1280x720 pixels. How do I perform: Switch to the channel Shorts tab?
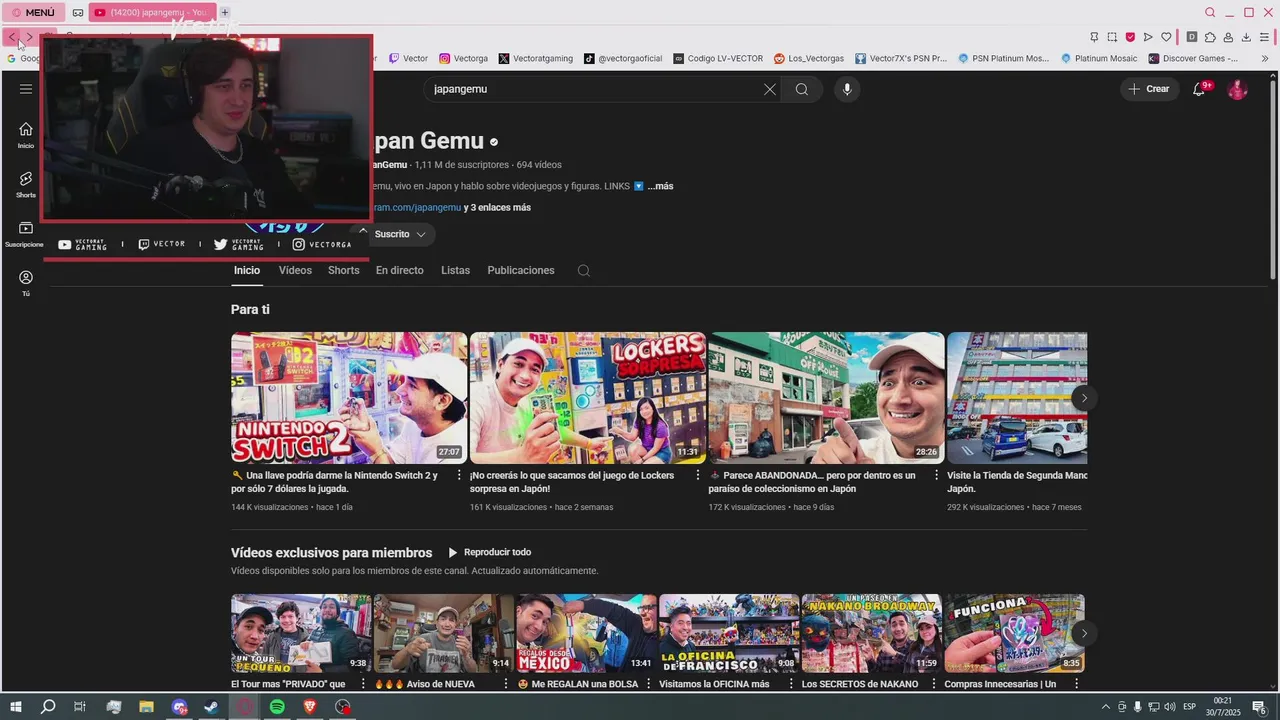pyautogui.click(x=344, y=270)
